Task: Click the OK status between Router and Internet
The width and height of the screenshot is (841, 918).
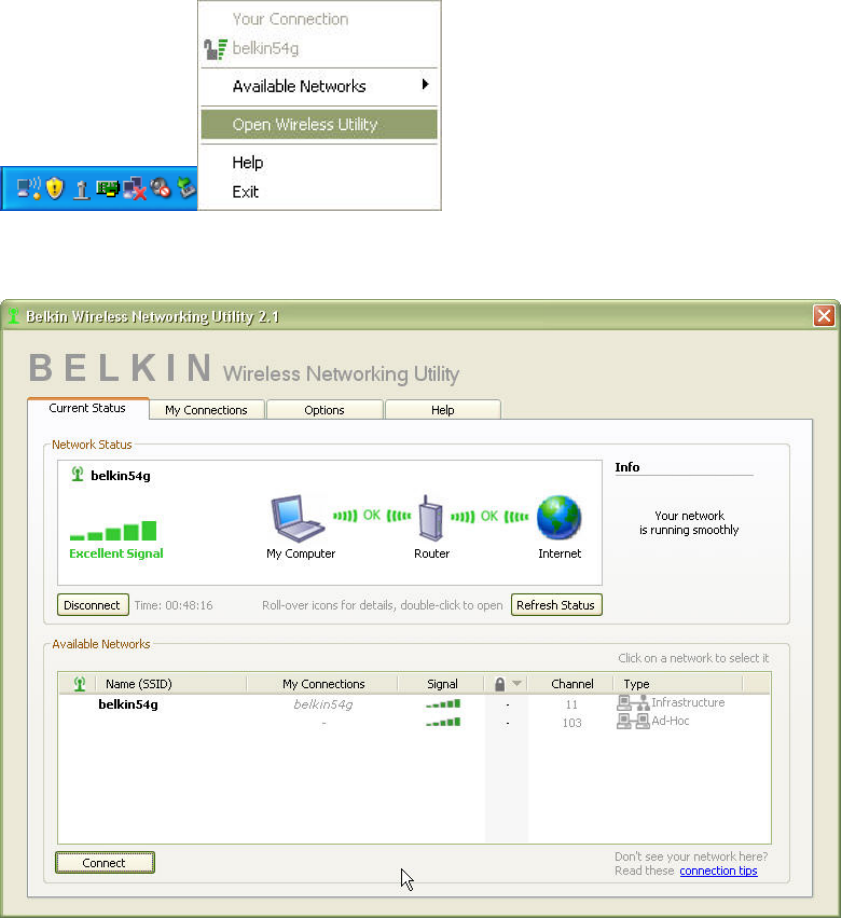Action: click(x=489, y=516)
